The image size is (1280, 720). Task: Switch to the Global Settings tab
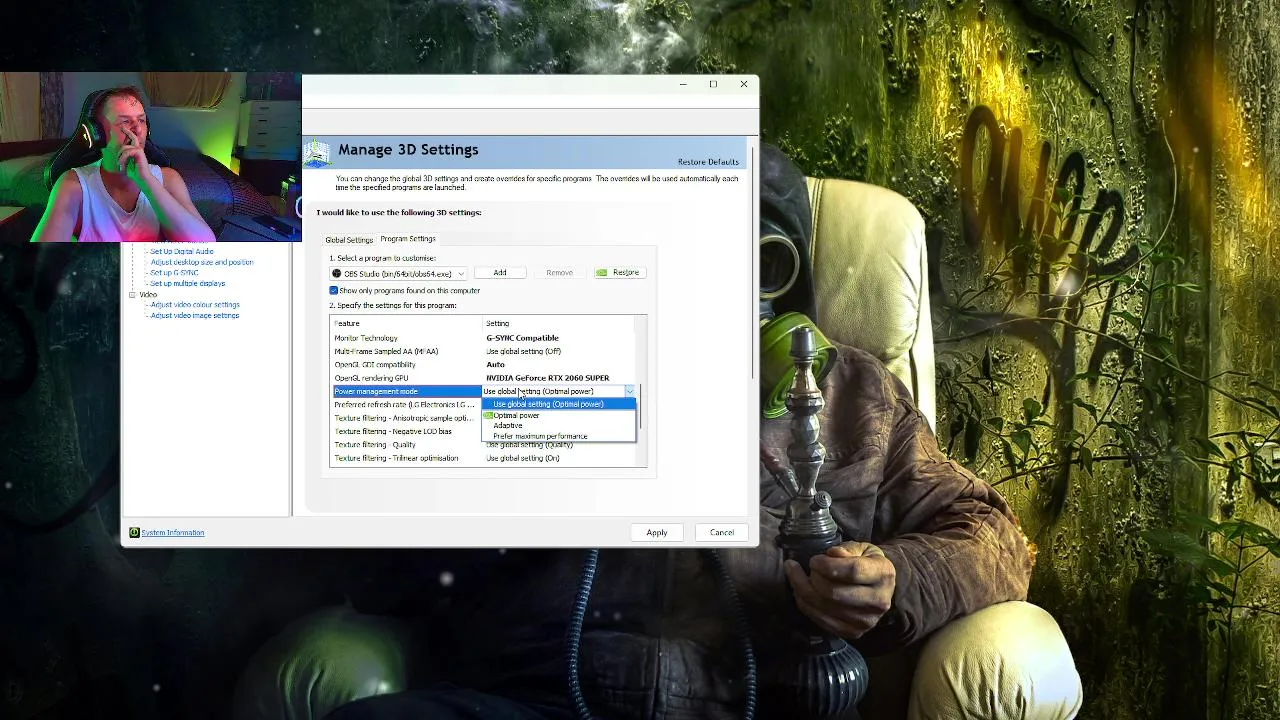[x=349, y=240]
